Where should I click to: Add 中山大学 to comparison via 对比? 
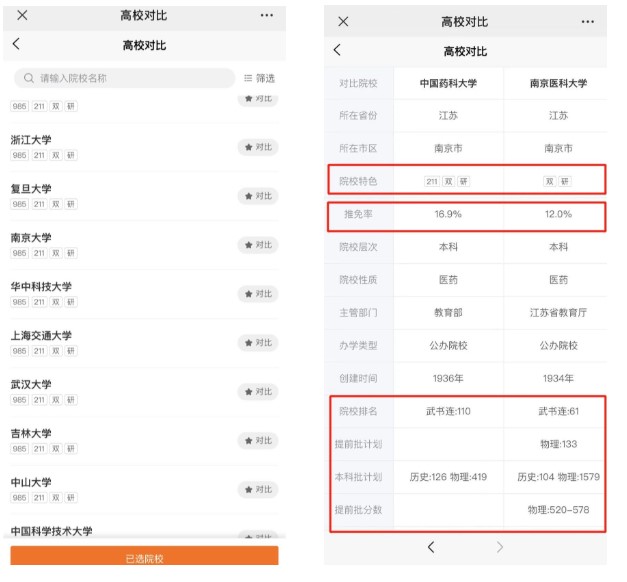click(x=258, y=490)
